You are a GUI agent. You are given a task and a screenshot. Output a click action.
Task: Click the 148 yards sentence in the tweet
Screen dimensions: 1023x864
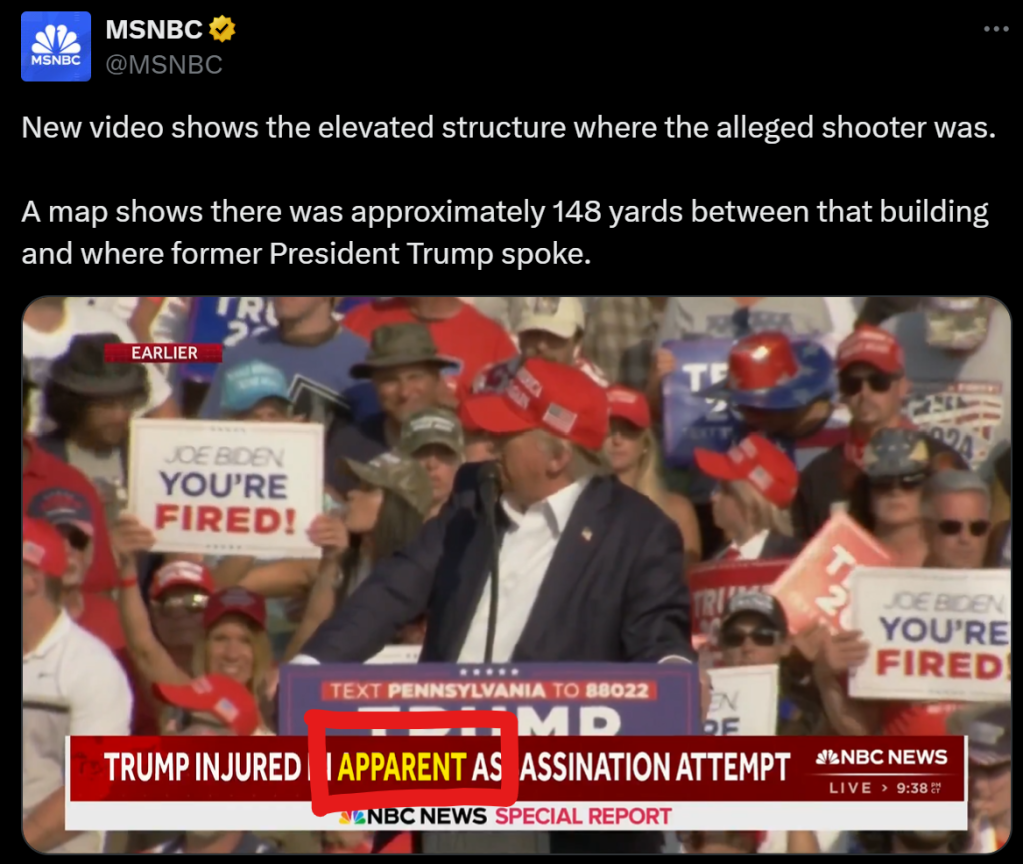click(x=505, y=232)
